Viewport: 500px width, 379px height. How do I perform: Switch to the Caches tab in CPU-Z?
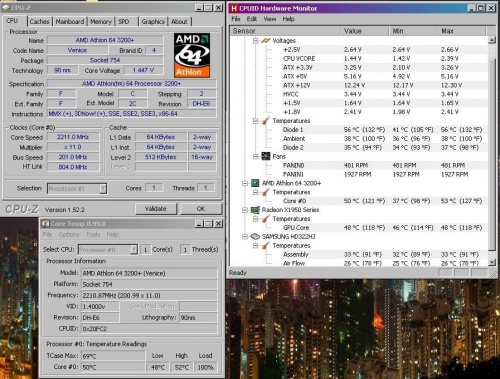pyautogui.click(x=39, y=21)
